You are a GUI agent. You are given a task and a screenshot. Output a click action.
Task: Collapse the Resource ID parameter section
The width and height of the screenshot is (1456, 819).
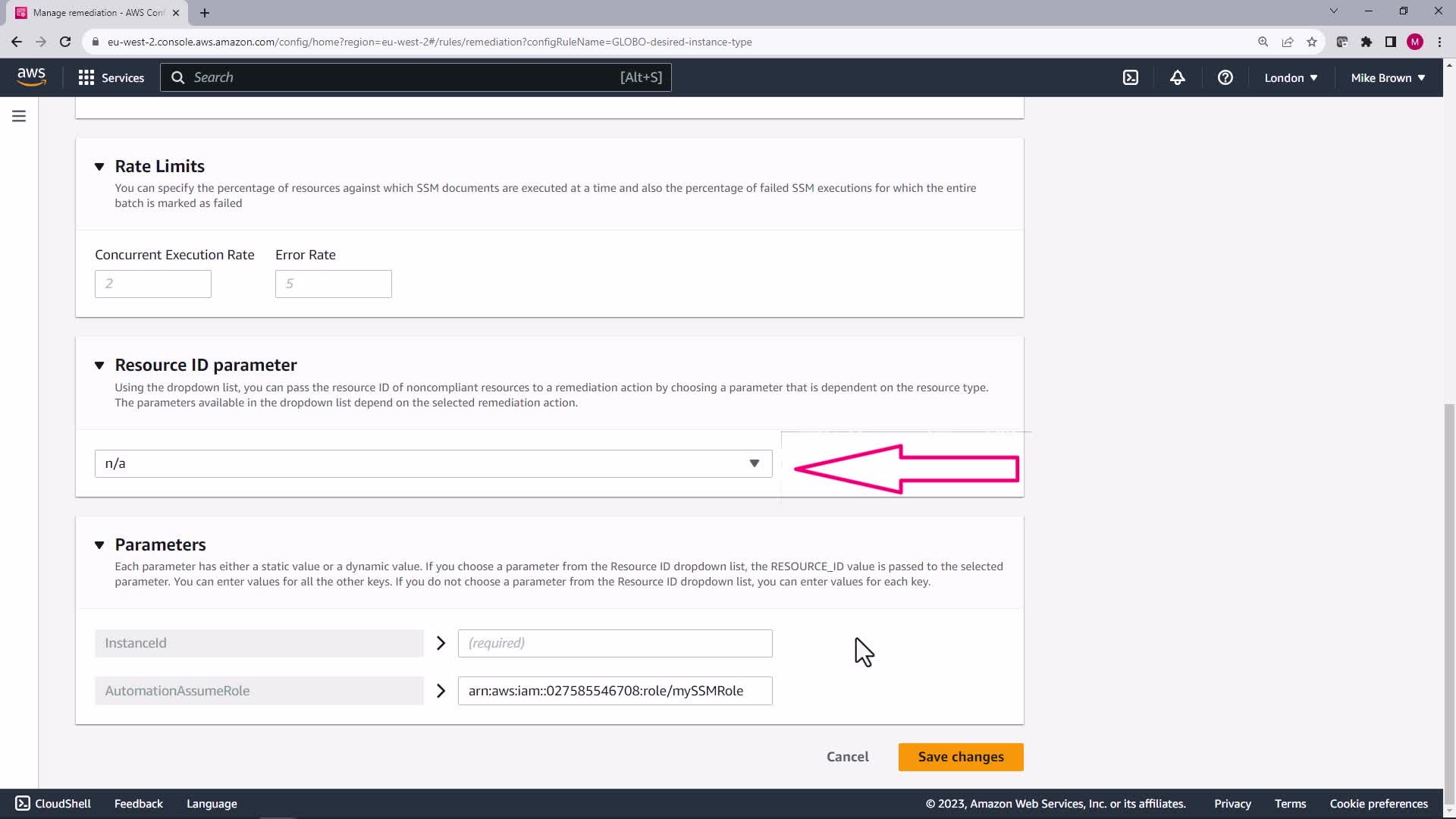99,366
